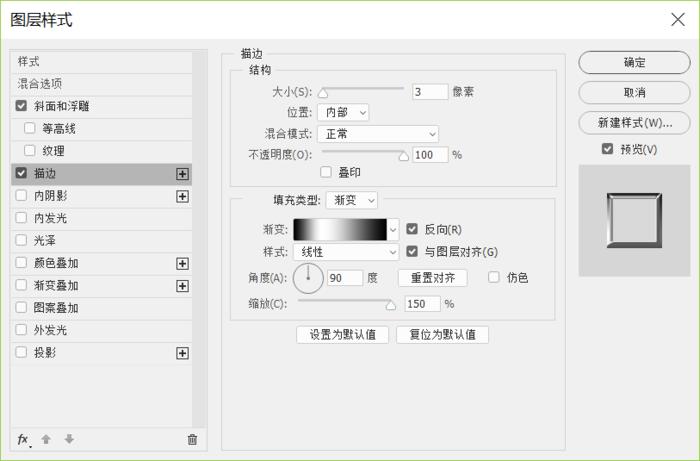
Task: Click the style preview thumbnail
Action: (x=634, y=220)
